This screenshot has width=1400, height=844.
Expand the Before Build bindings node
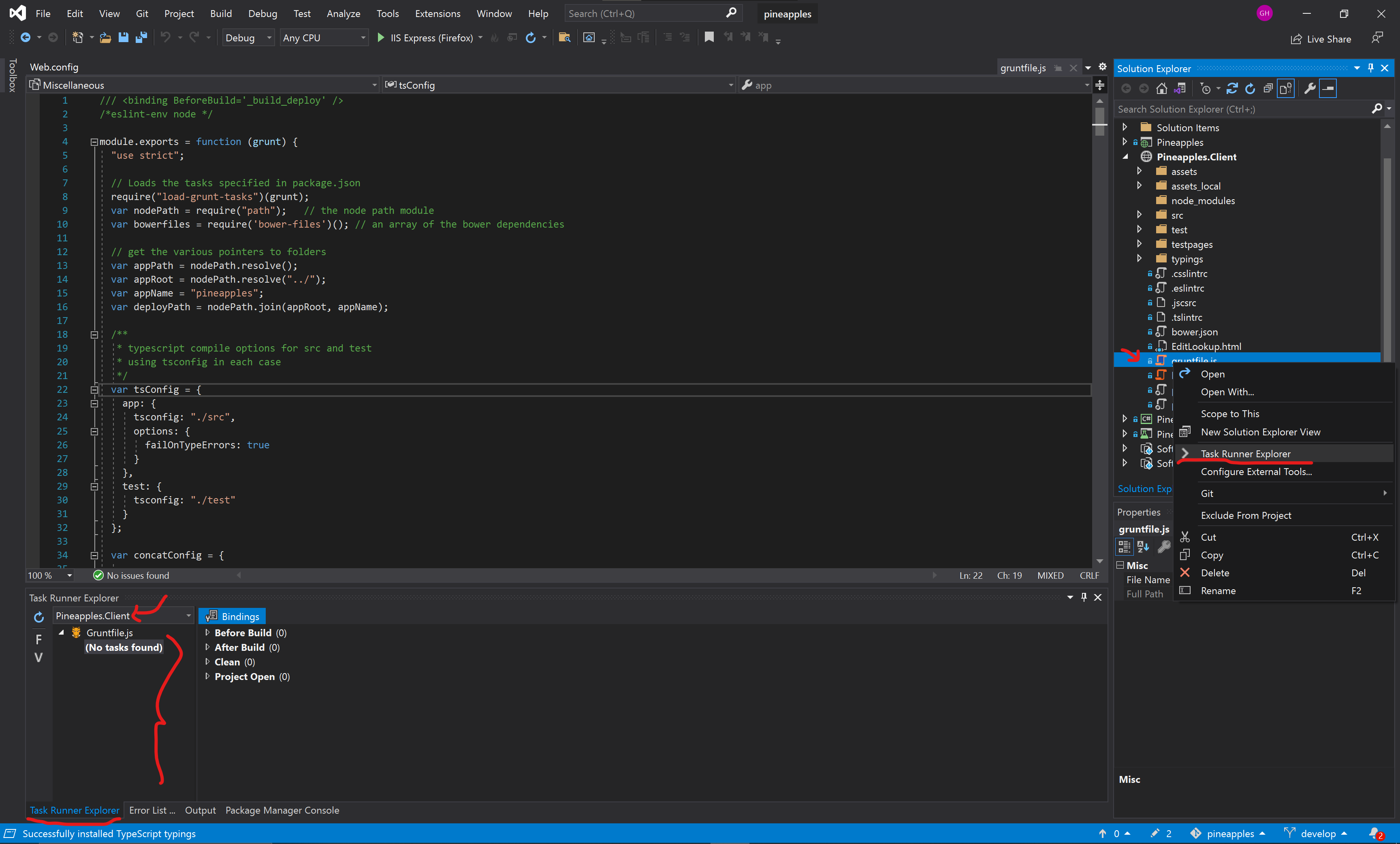[x=207, y=632]
